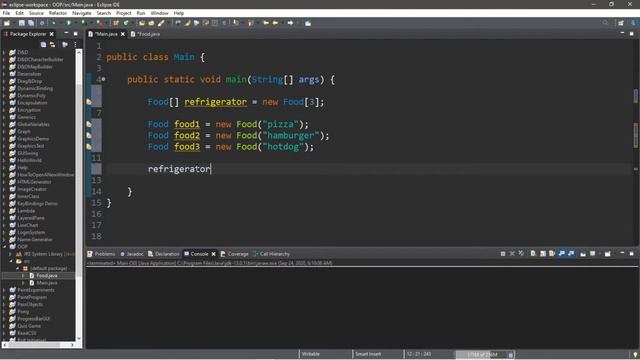The width and height of the screenshot is (640, 360).
Task: Place cursor after refrigerator on line 12
Action: [211, 169]
